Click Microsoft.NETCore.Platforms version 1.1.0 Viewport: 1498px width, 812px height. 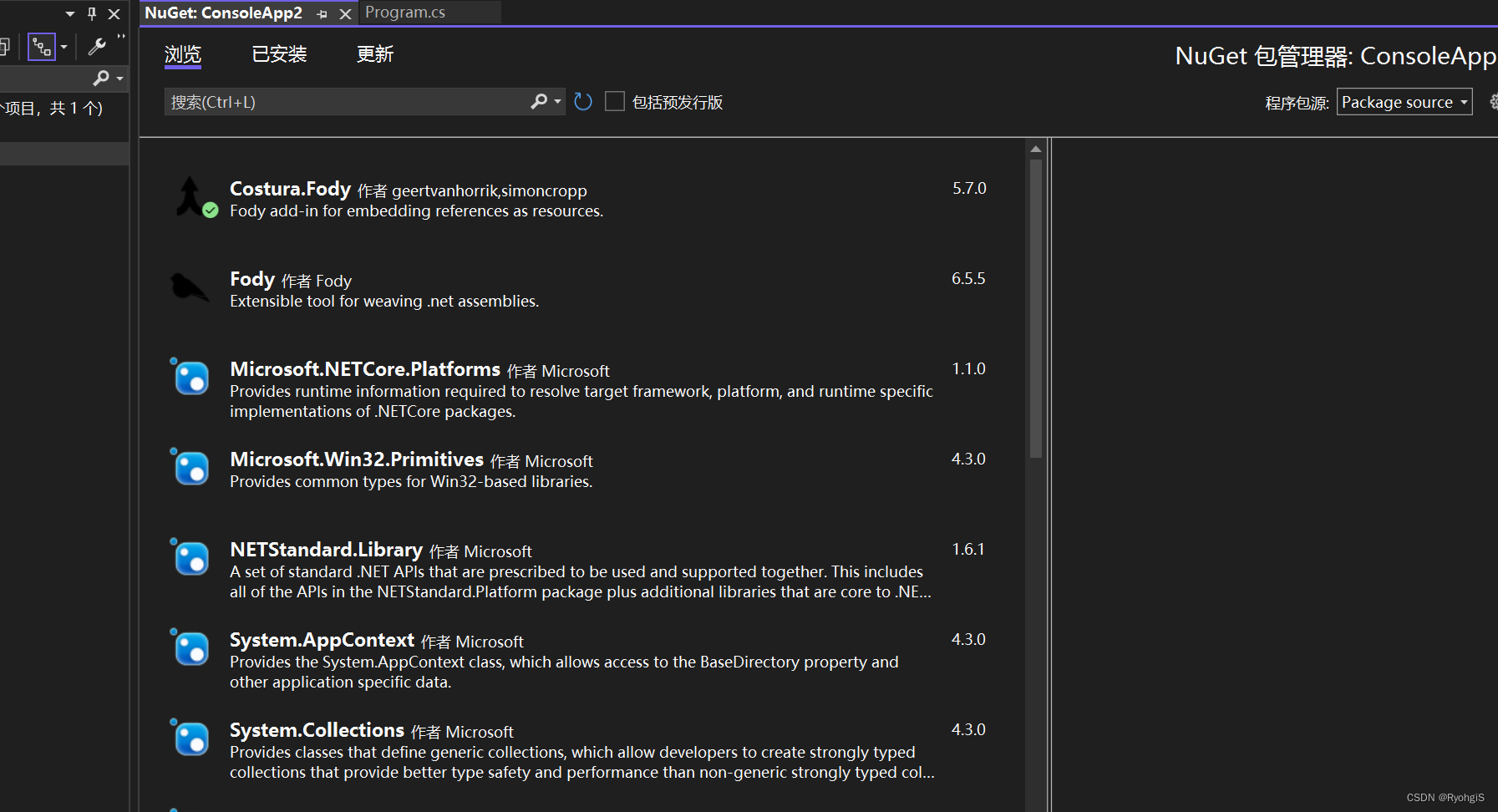click(968, 369)
